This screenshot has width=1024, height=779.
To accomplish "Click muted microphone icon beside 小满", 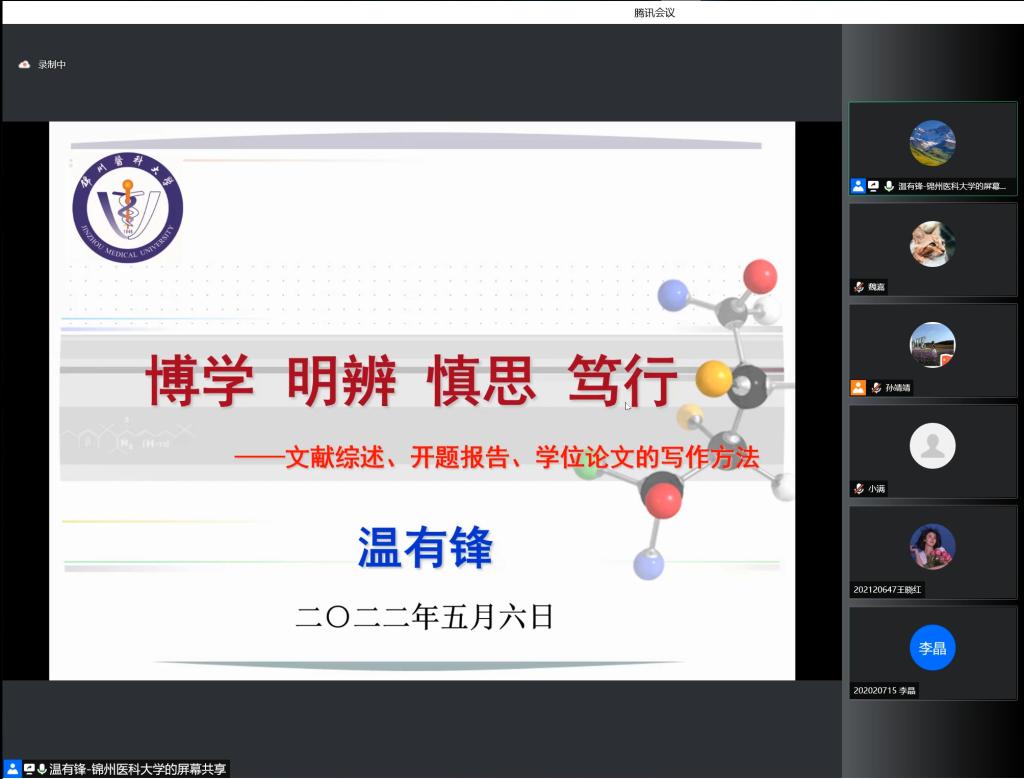I will pyautogui.click(x=858, y=489).
